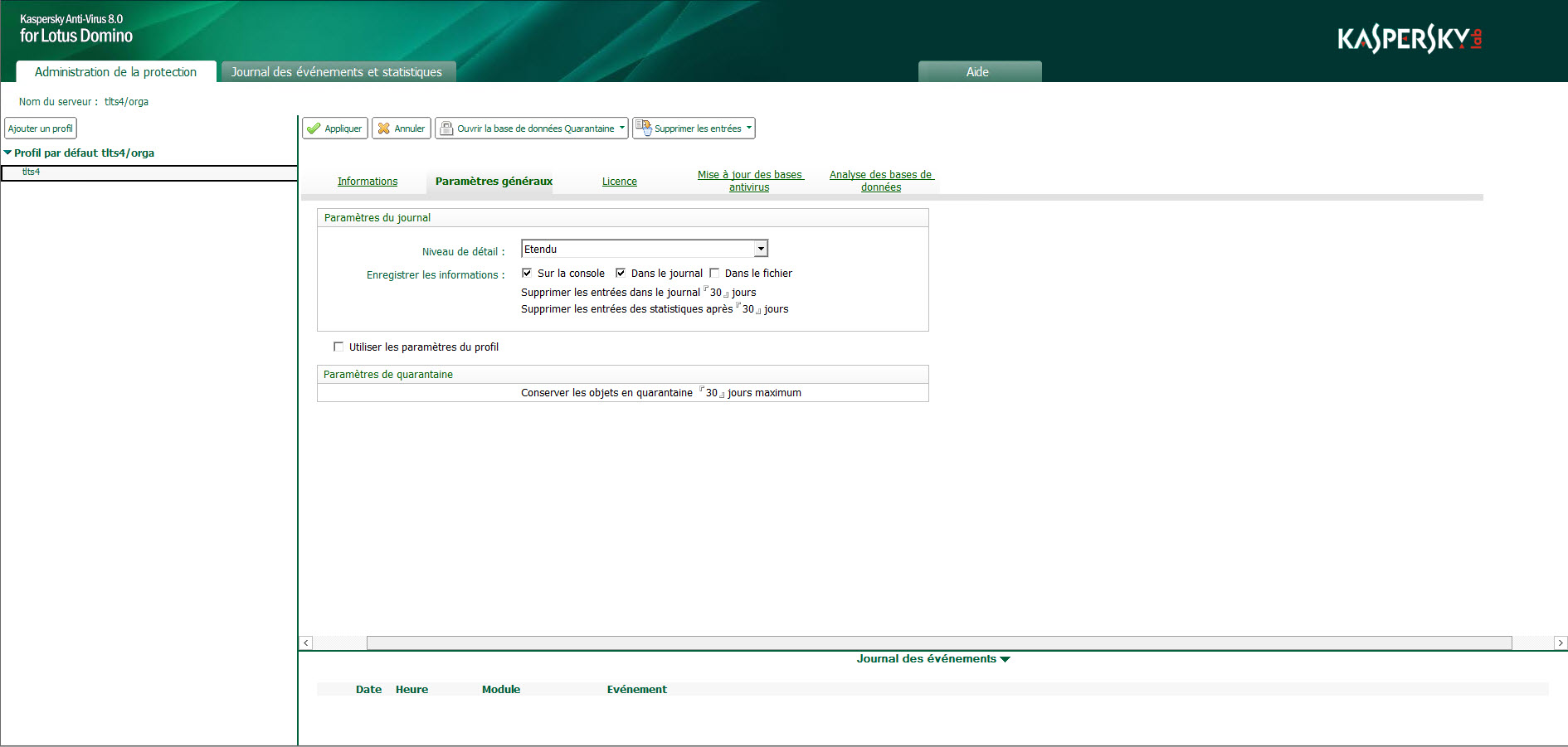Open the Supprimer les entrées dropdown arrow
This screenshot has width=1568, height=747.
(748, 128)
